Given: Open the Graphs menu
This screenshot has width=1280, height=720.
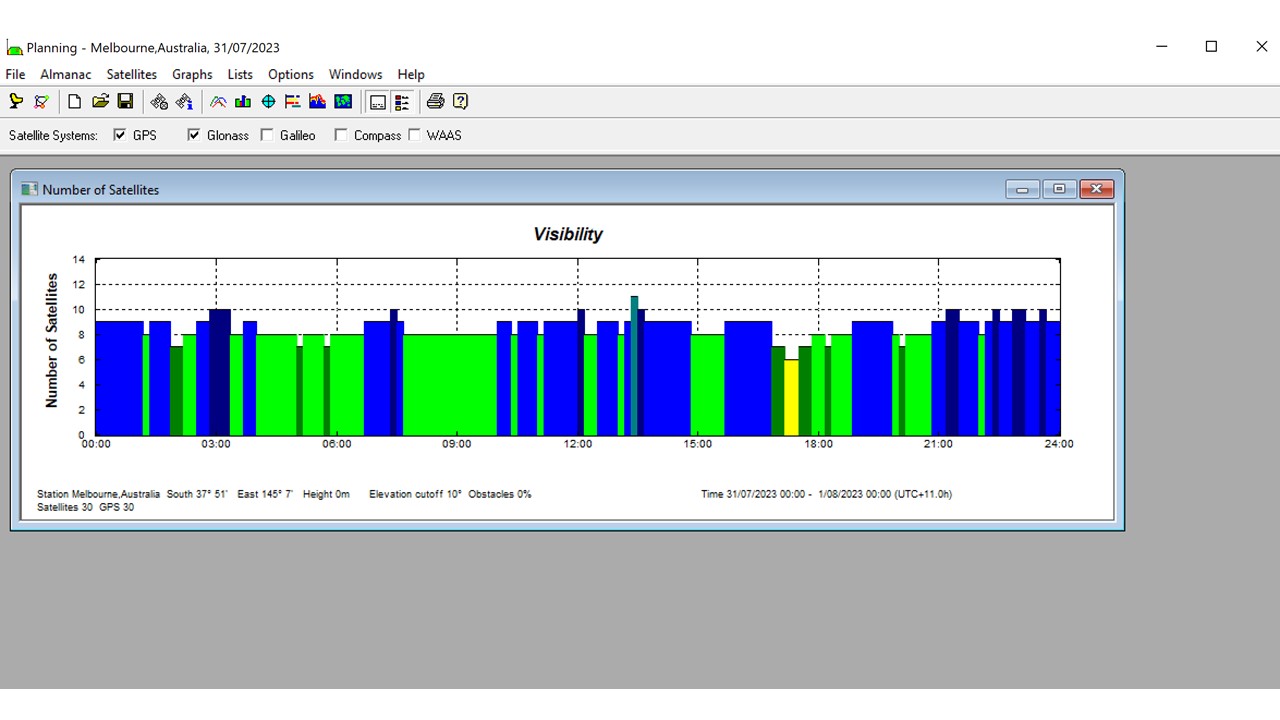Looking at the screenshot, I should point(192,74).
